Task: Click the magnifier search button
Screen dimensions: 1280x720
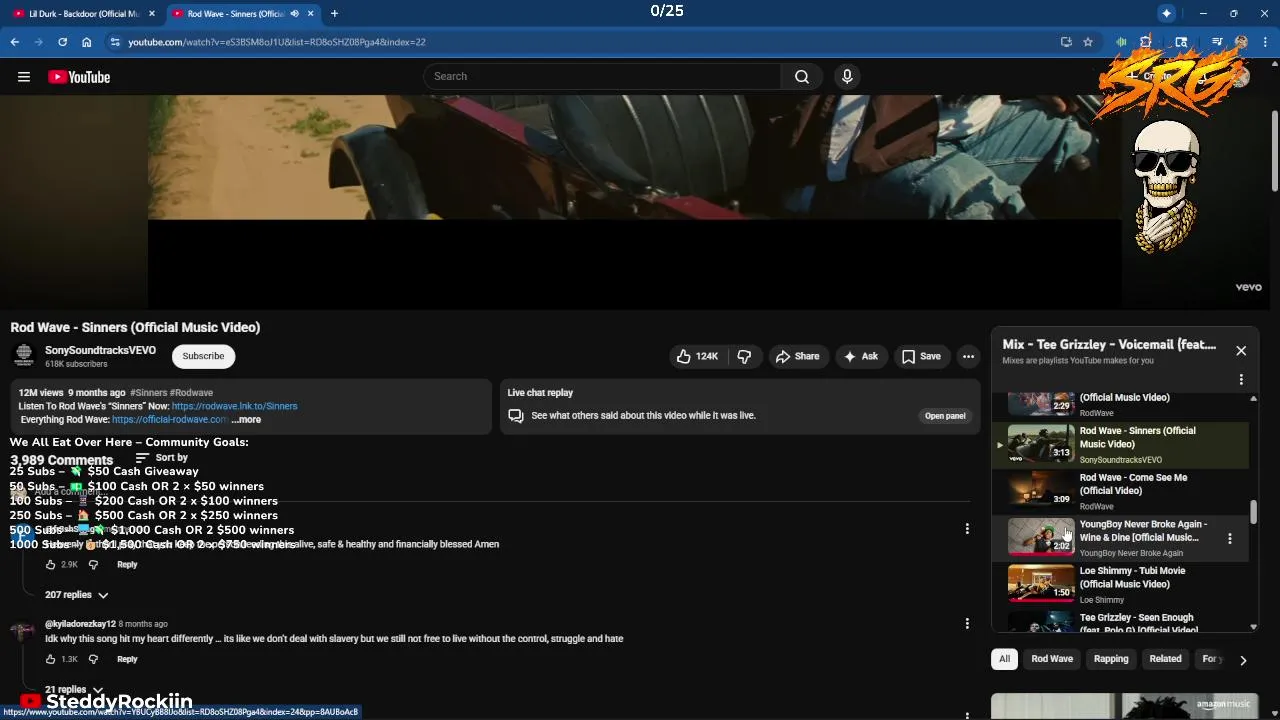Action: (802, 77)
